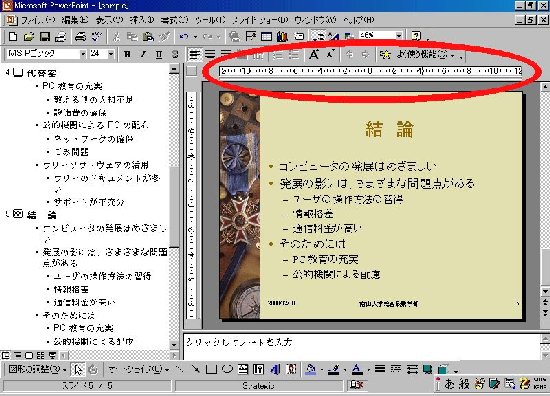Open the ウィンドウ menu
Viewport: 550px width, 396px height.
click(315, 20)
